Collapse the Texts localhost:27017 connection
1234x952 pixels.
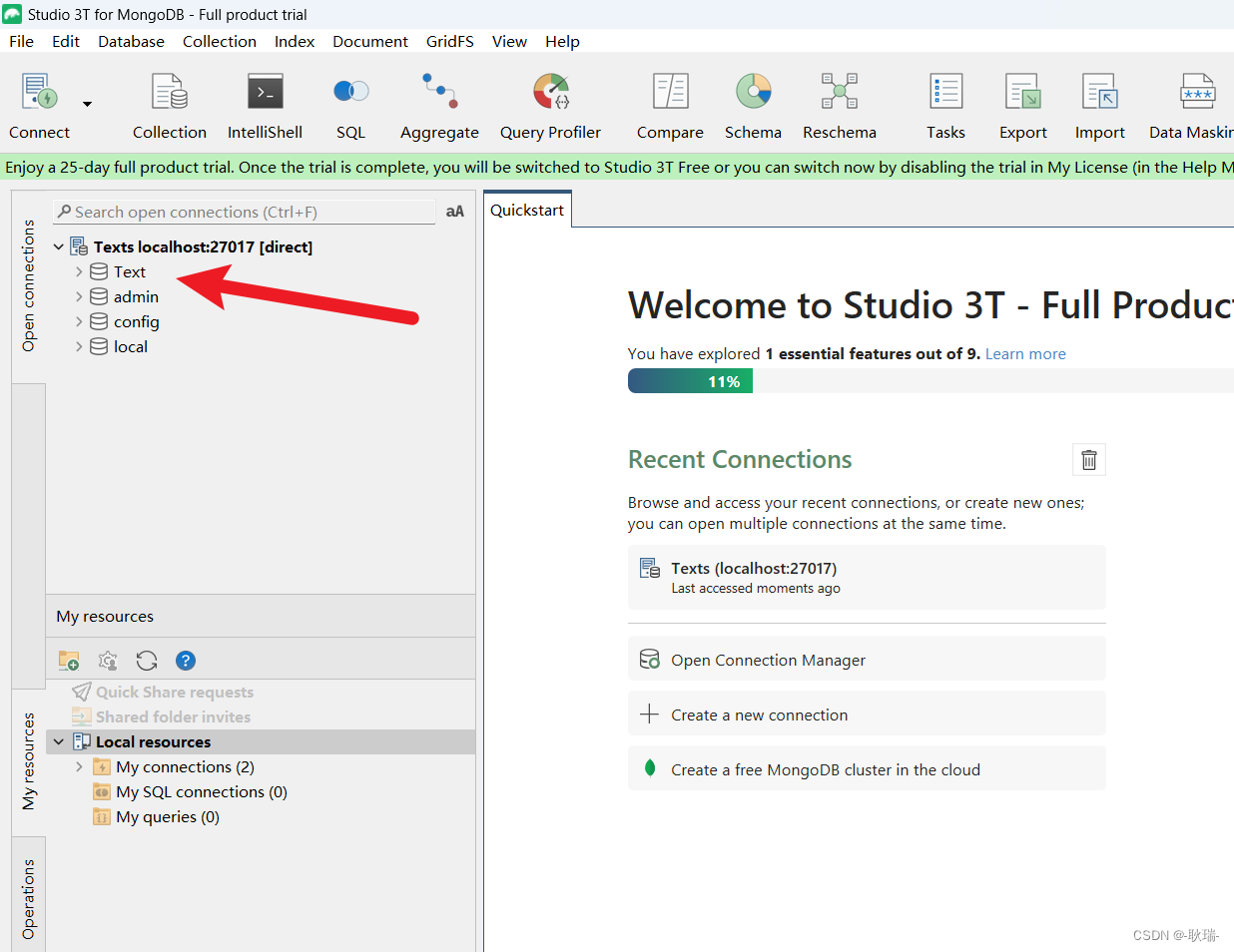pos(59,246)
